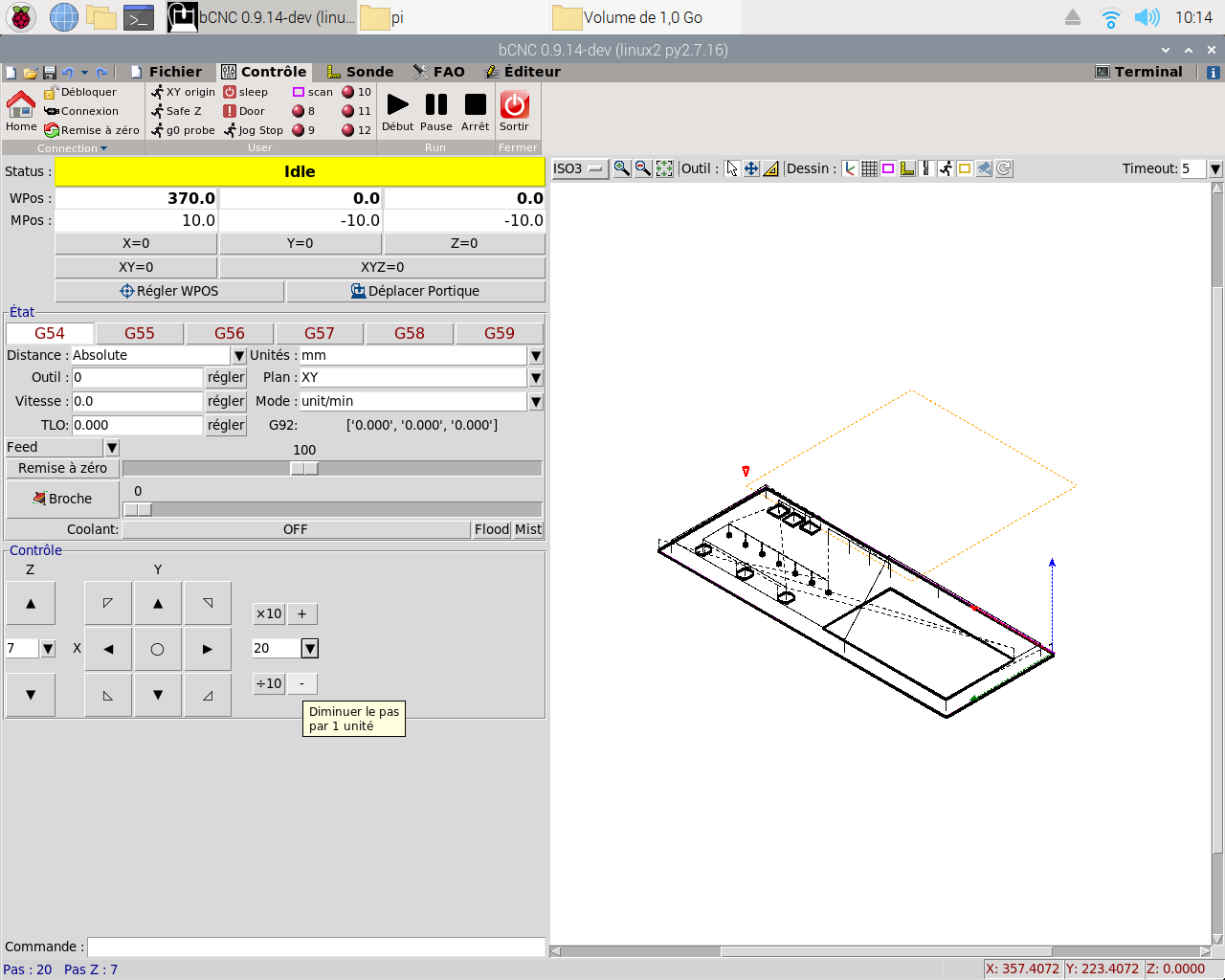
Task: Select the pointer select tool
Action: [x=732, y=168]
